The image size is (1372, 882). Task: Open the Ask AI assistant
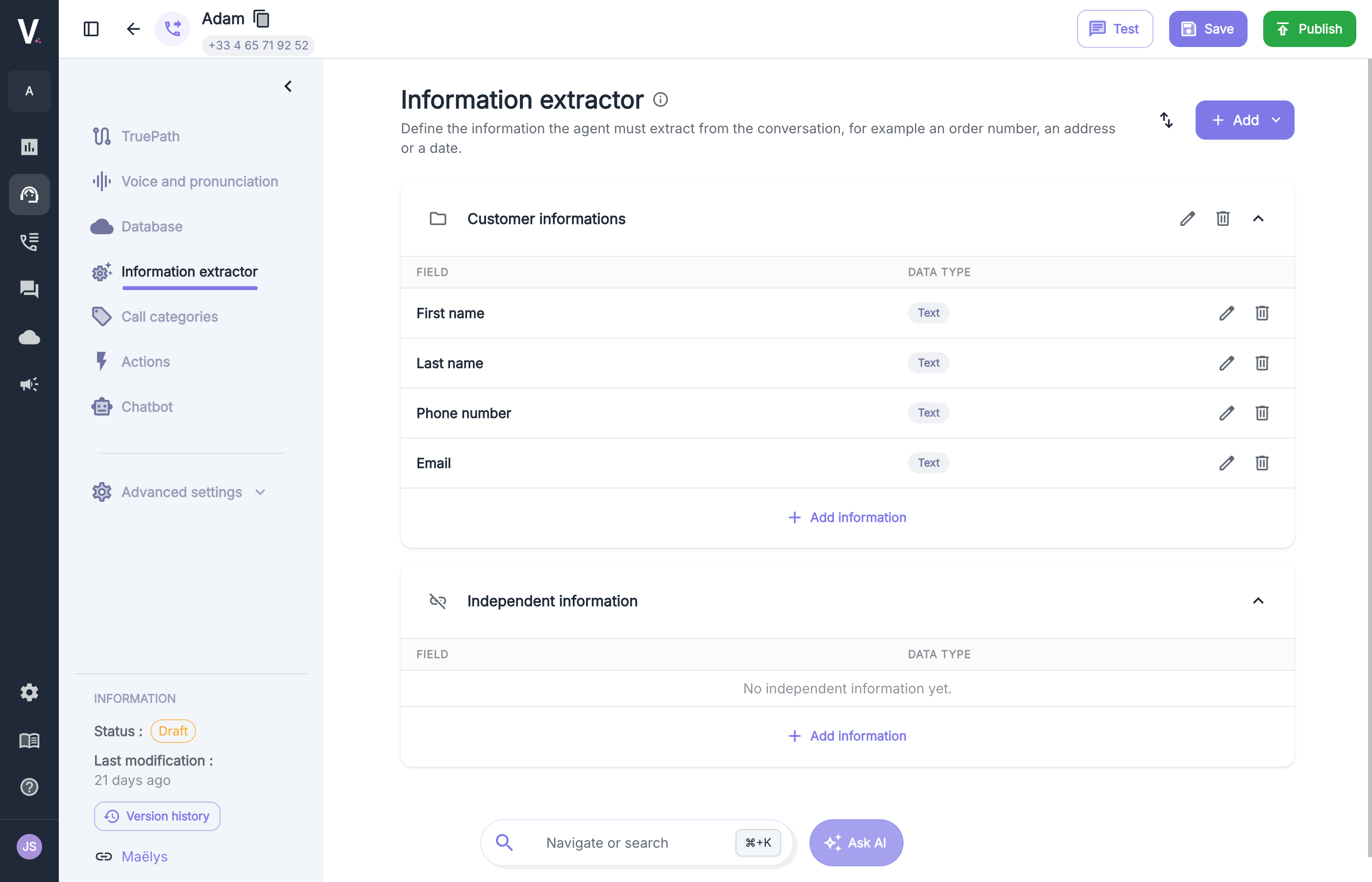856,842
